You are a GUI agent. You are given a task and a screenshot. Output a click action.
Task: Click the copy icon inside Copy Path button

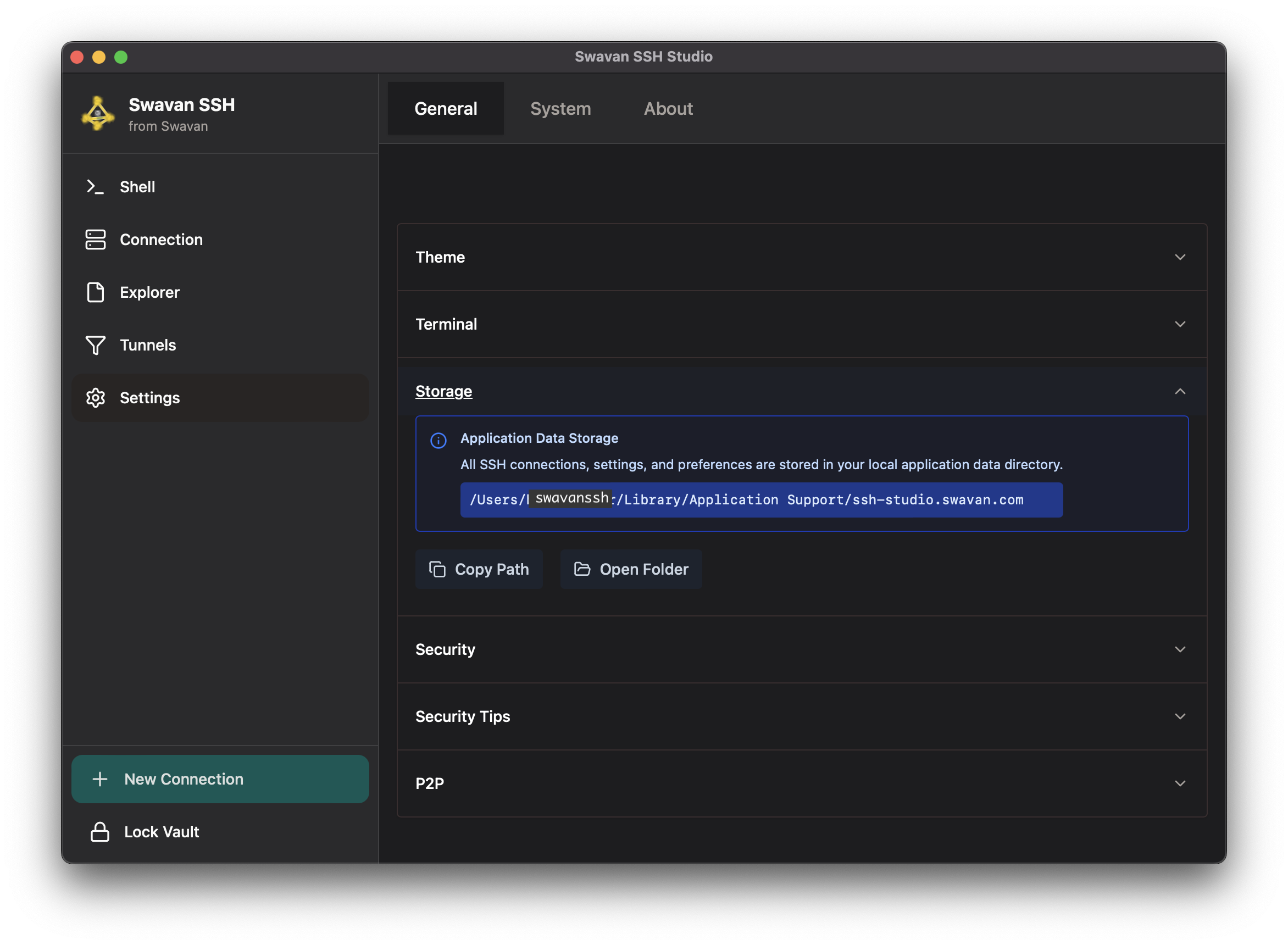[x=437, y=569]
